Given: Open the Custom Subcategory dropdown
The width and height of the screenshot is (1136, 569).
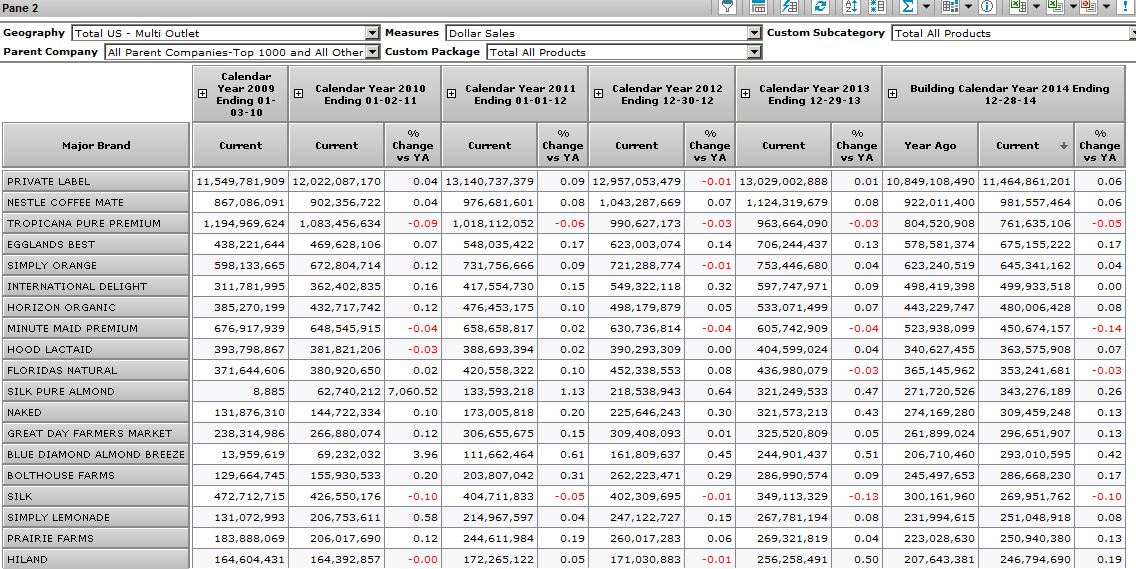Looking at the screenshot, I should click(x=1131, y=33).
